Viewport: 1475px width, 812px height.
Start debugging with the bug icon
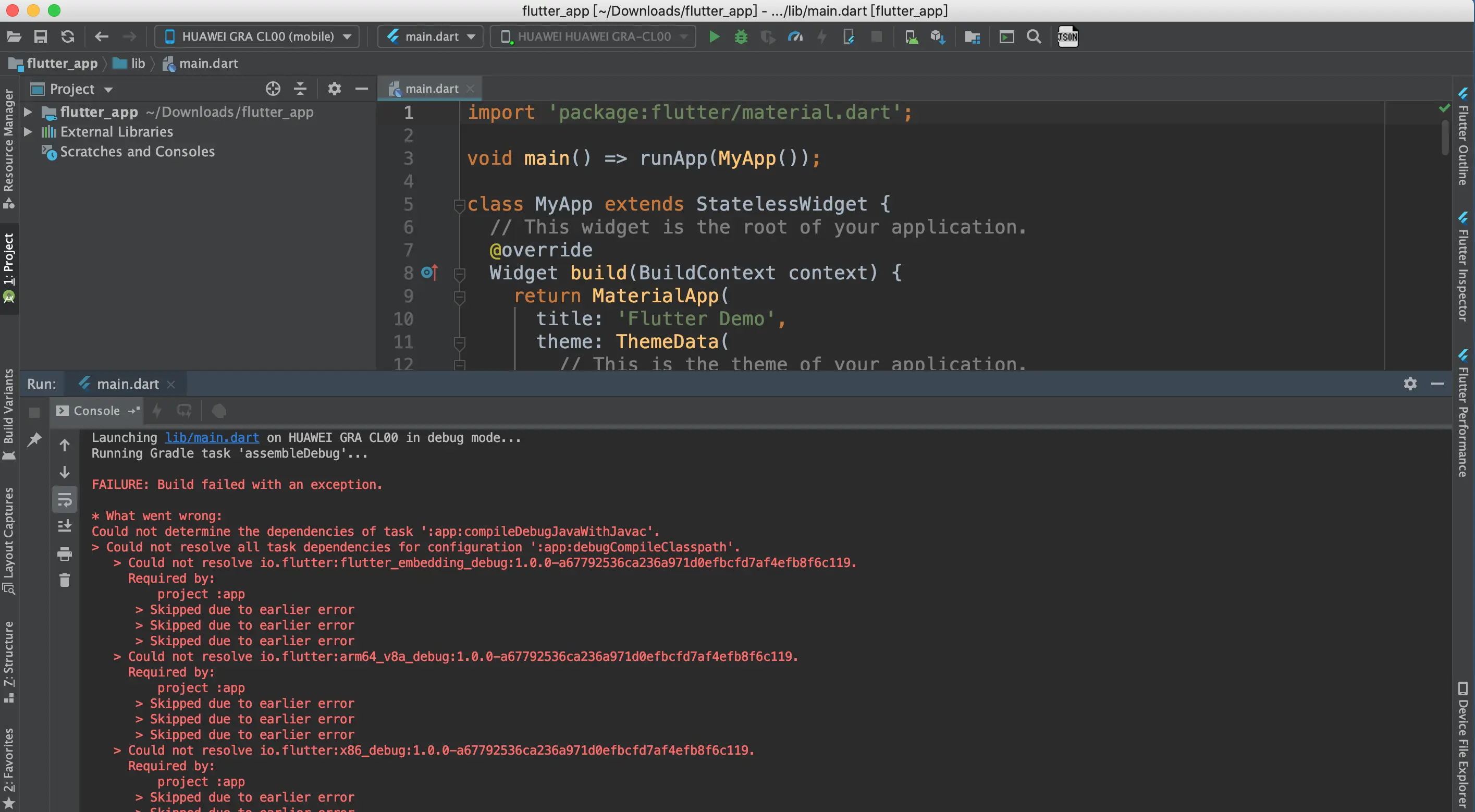(x=741, y=36)
